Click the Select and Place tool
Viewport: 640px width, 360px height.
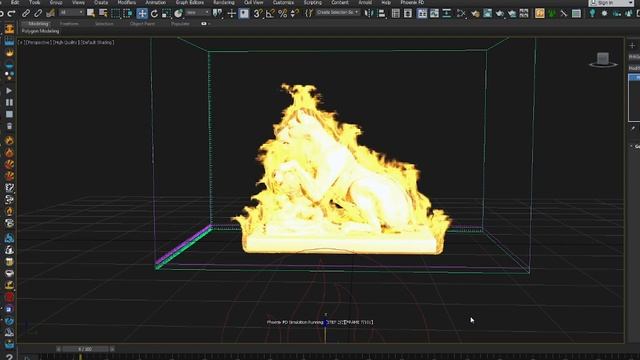(x=178, y=13)
